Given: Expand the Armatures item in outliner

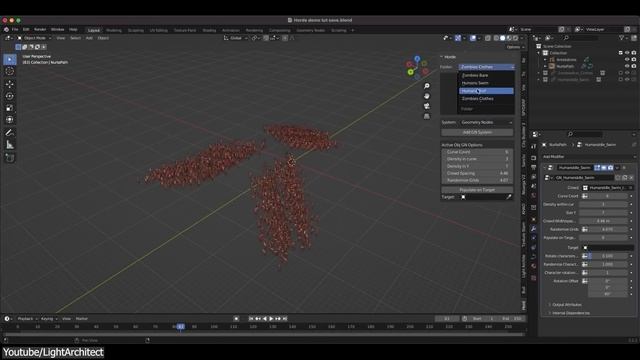Looking at the screenshot, I should [x=545, y=60].
